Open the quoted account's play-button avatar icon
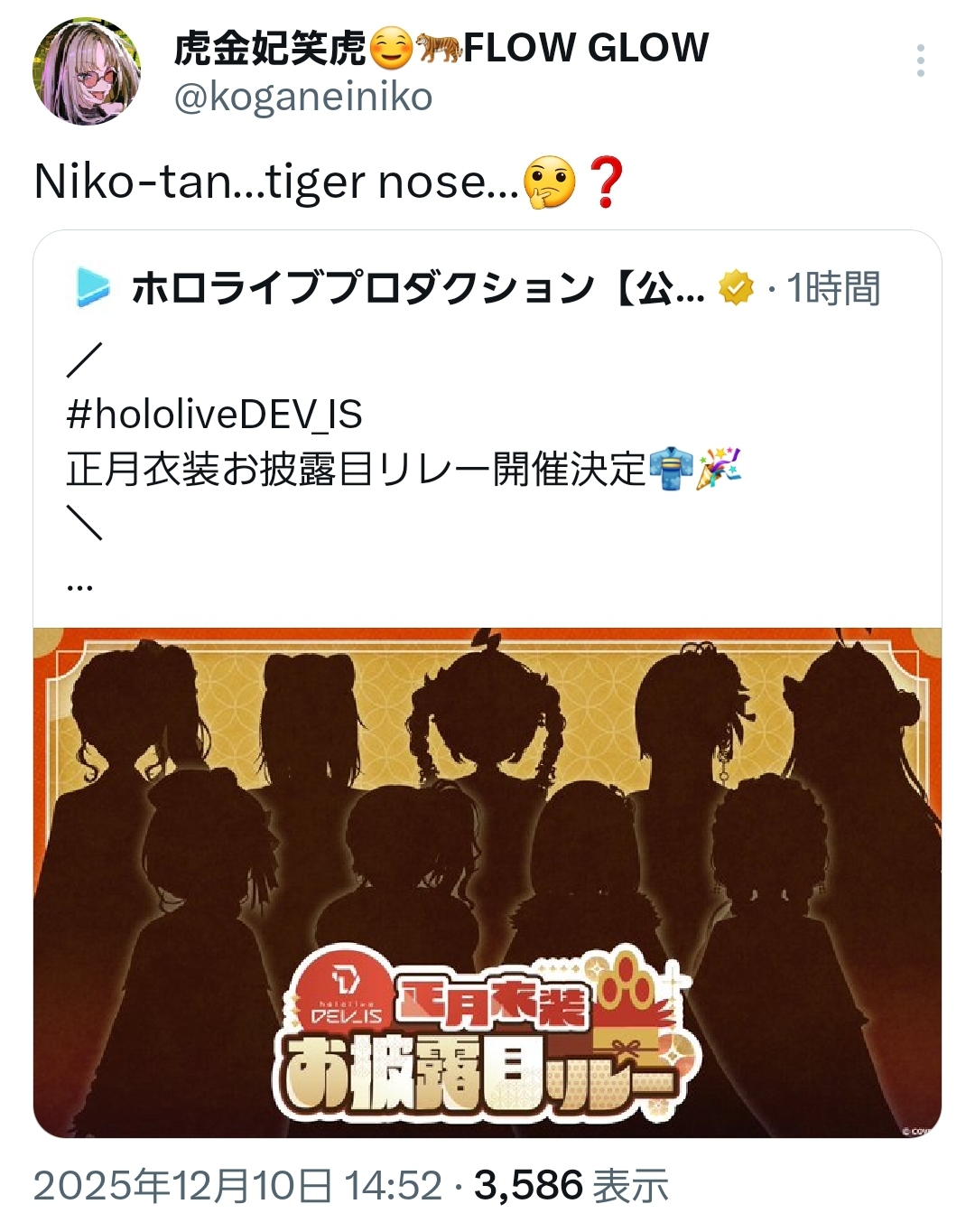 point(91,287)
